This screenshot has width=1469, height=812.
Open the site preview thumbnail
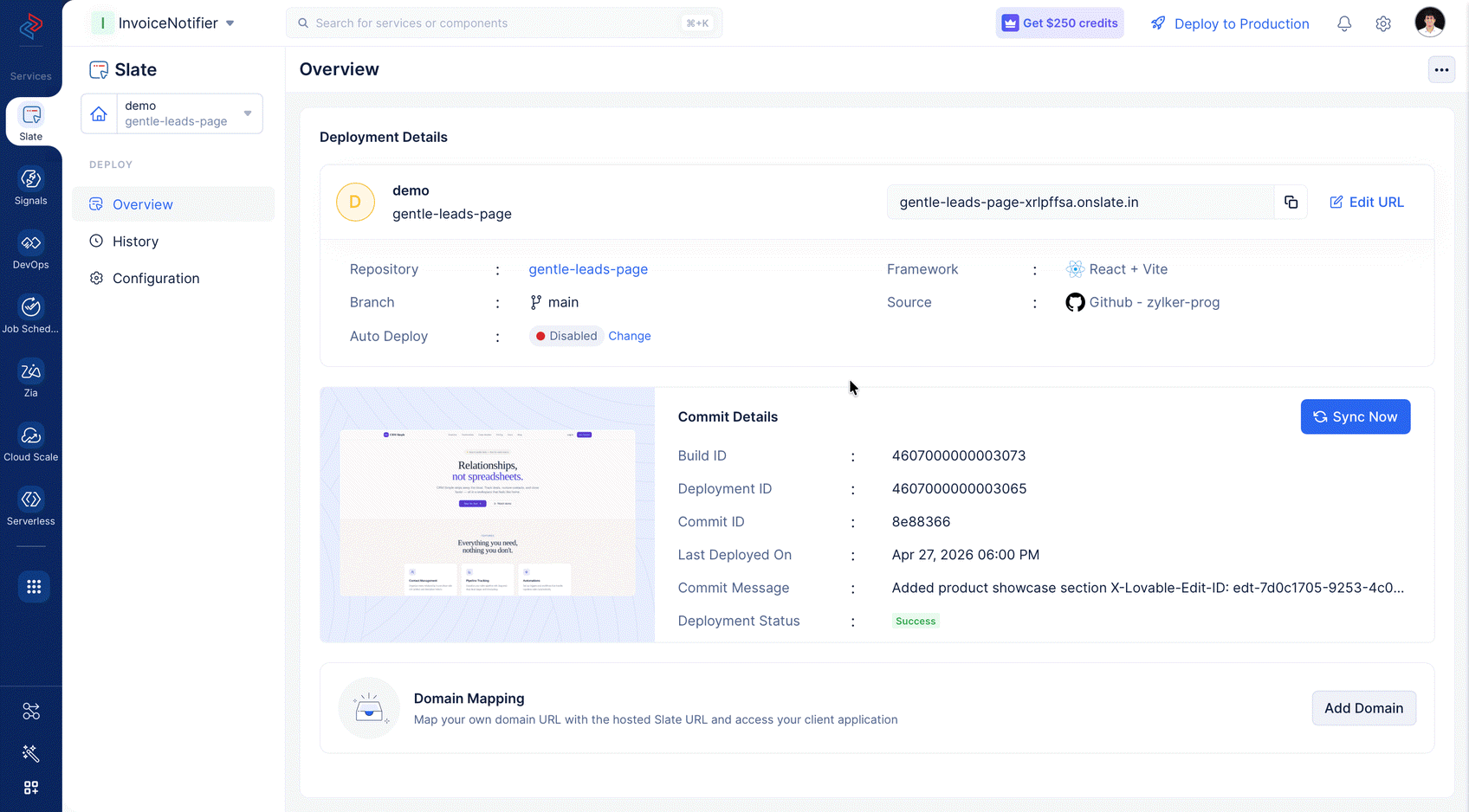(488, 514)
